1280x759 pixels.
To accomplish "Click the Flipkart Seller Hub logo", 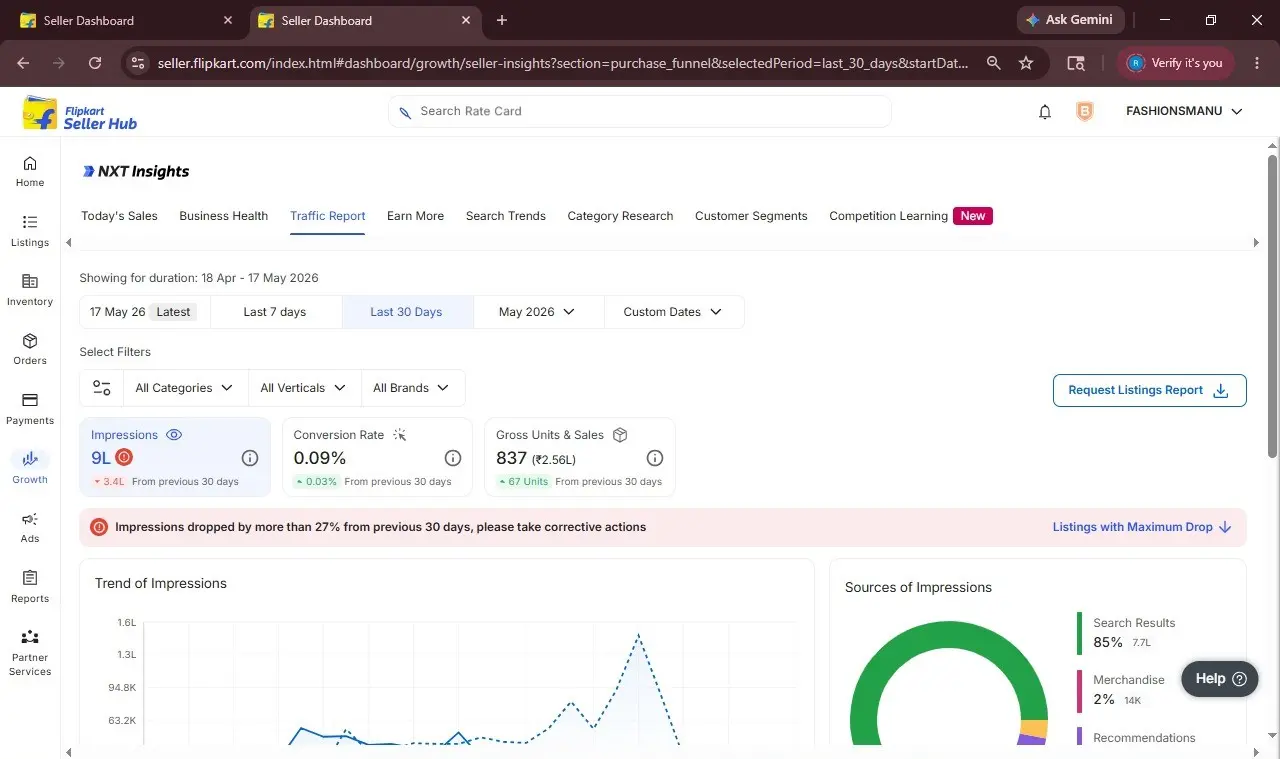I will coord(80,113).
